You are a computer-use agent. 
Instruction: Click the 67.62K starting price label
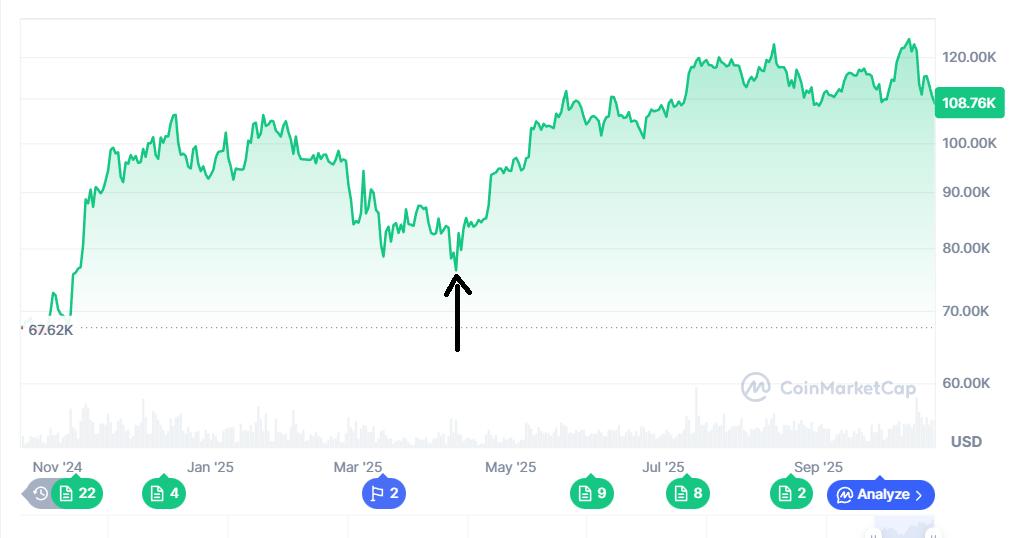coord(50,329)
